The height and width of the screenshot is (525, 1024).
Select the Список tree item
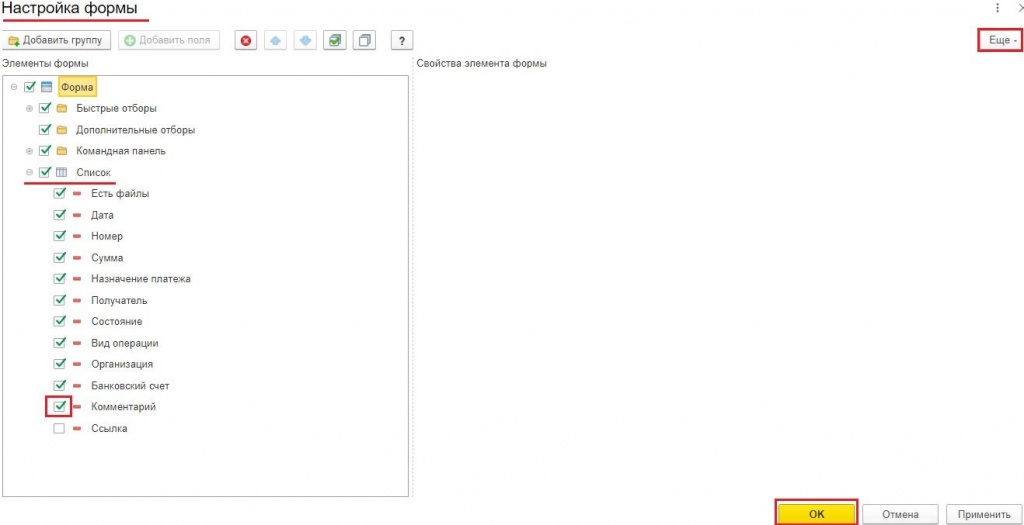(94, 172)
